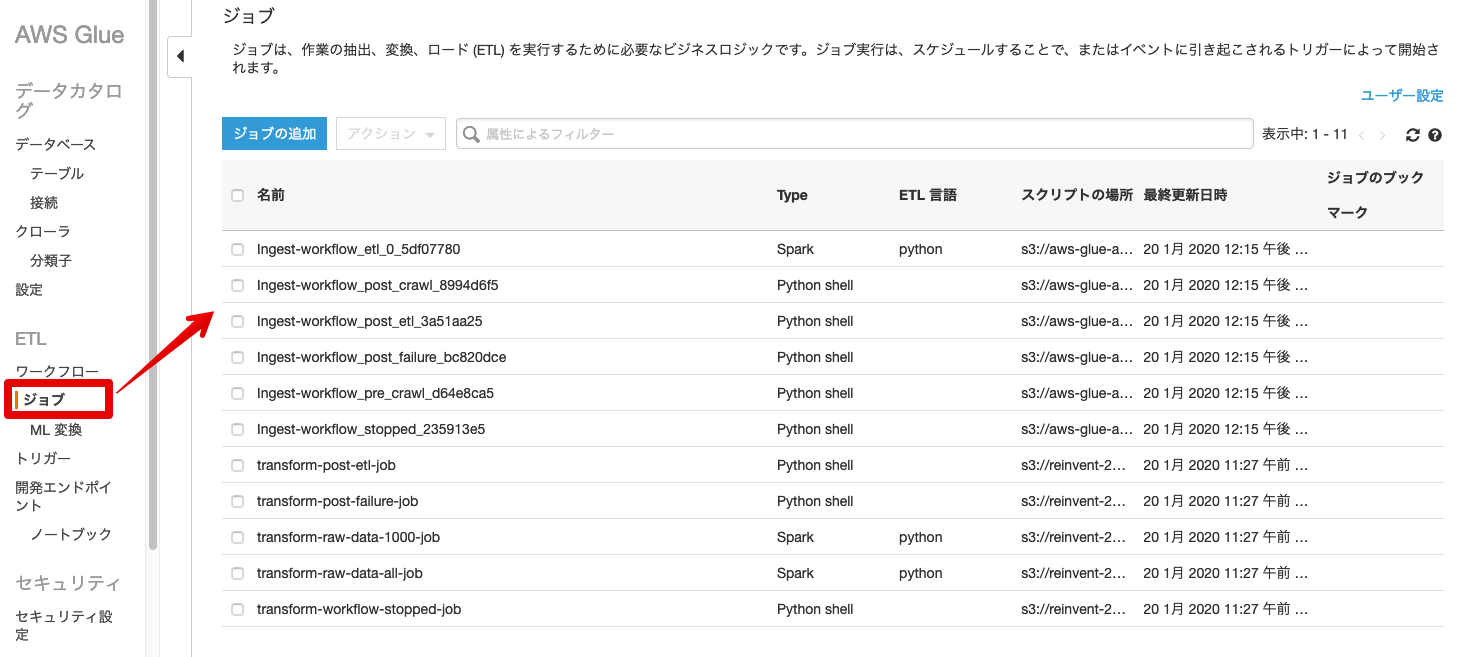
Task: Open ワークフロー in the ETL sidebar
Action: [x=57, y=371]
